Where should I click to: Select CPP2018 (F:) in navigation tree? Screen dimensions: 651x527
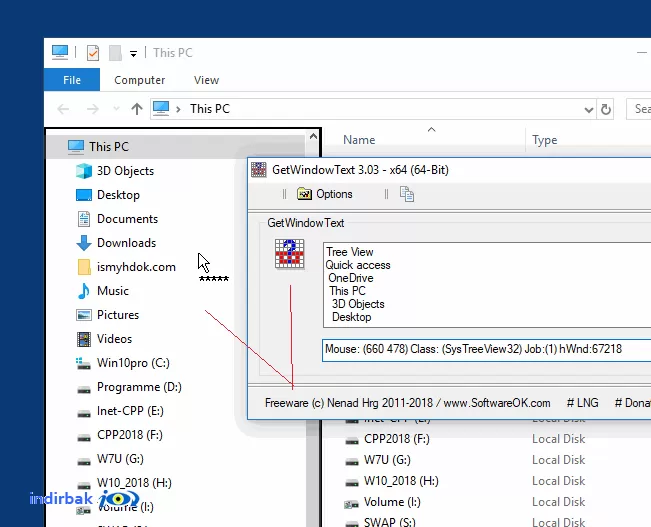130,435
